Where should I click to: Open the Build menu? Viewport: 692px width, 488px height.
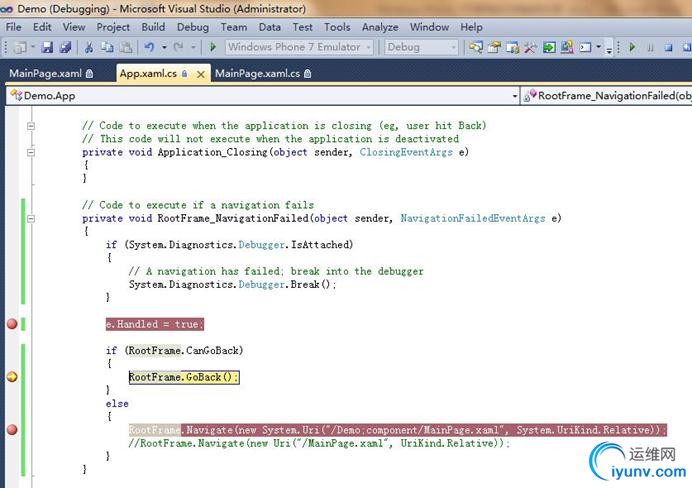pyautogui.click(x=153, y=27)
